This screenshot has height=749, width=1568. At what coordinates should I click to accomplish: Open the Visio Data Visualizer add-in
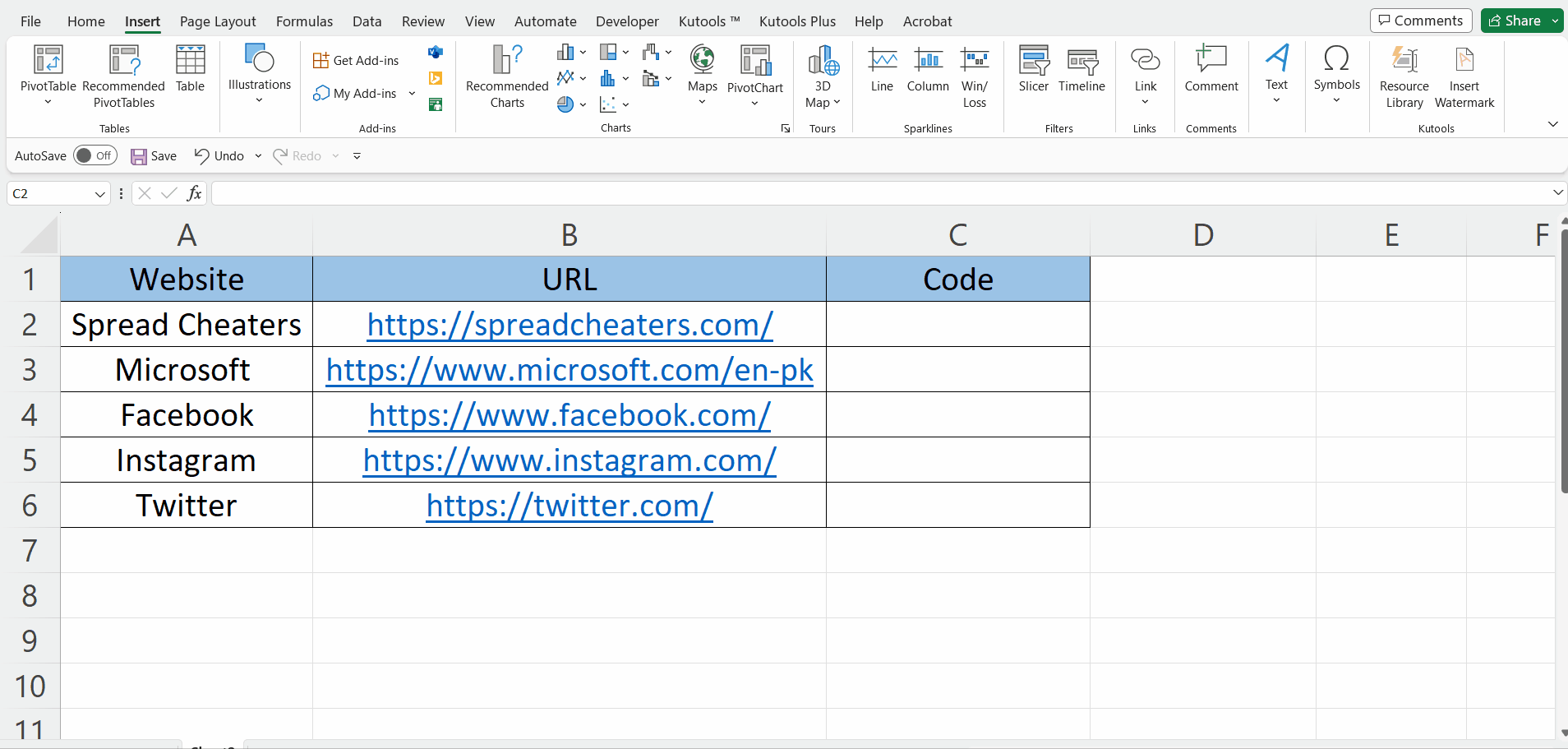tap(436, 52)
